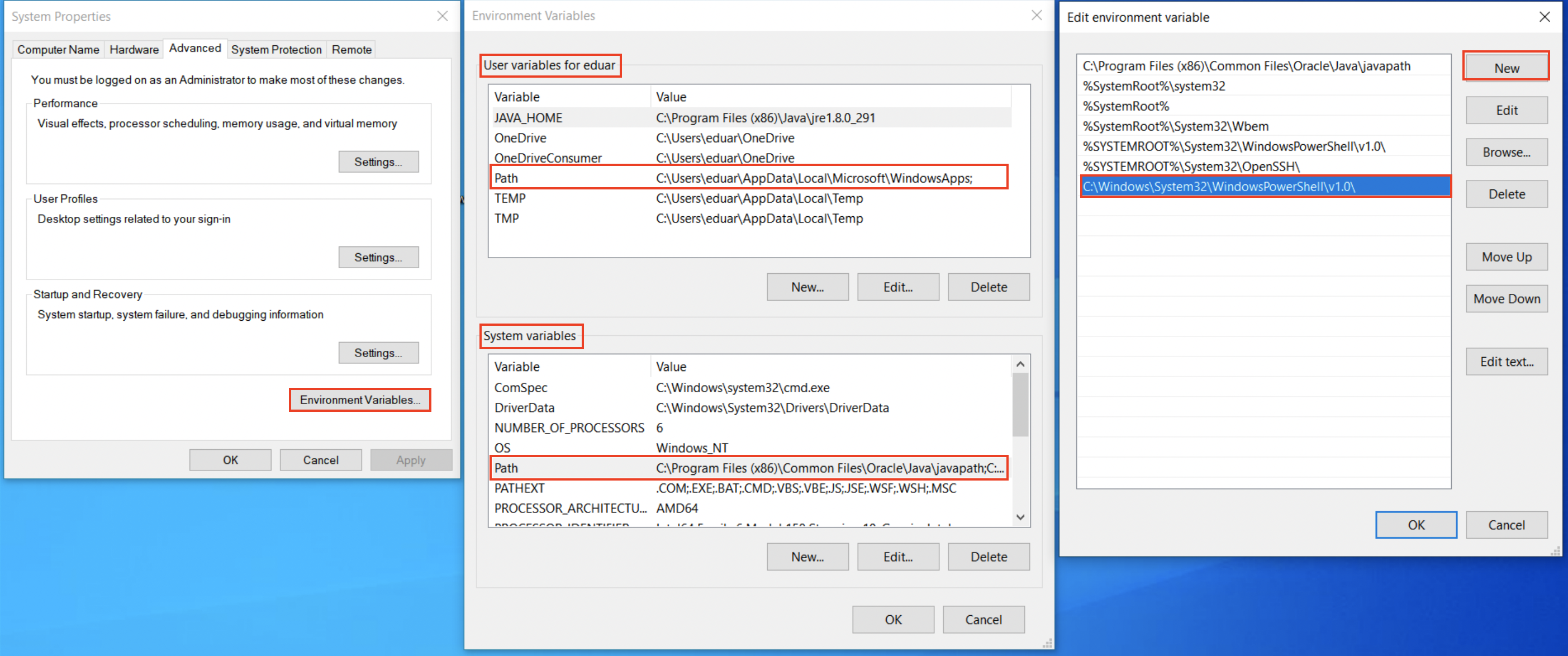The height and width of the screenshot is (656, 1568).
Task: Click Delete in Edit environment variable
Action: [1506, 194]
